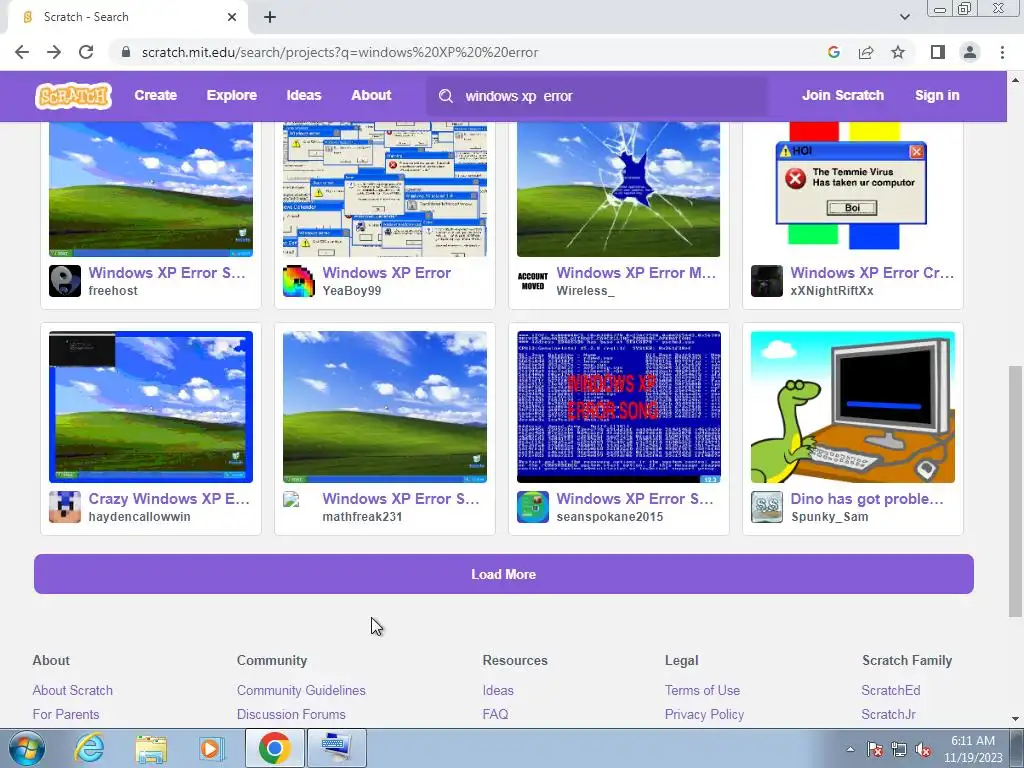Open YeaBoy99's Windows XP Error thumbnail

pos(385,189)
